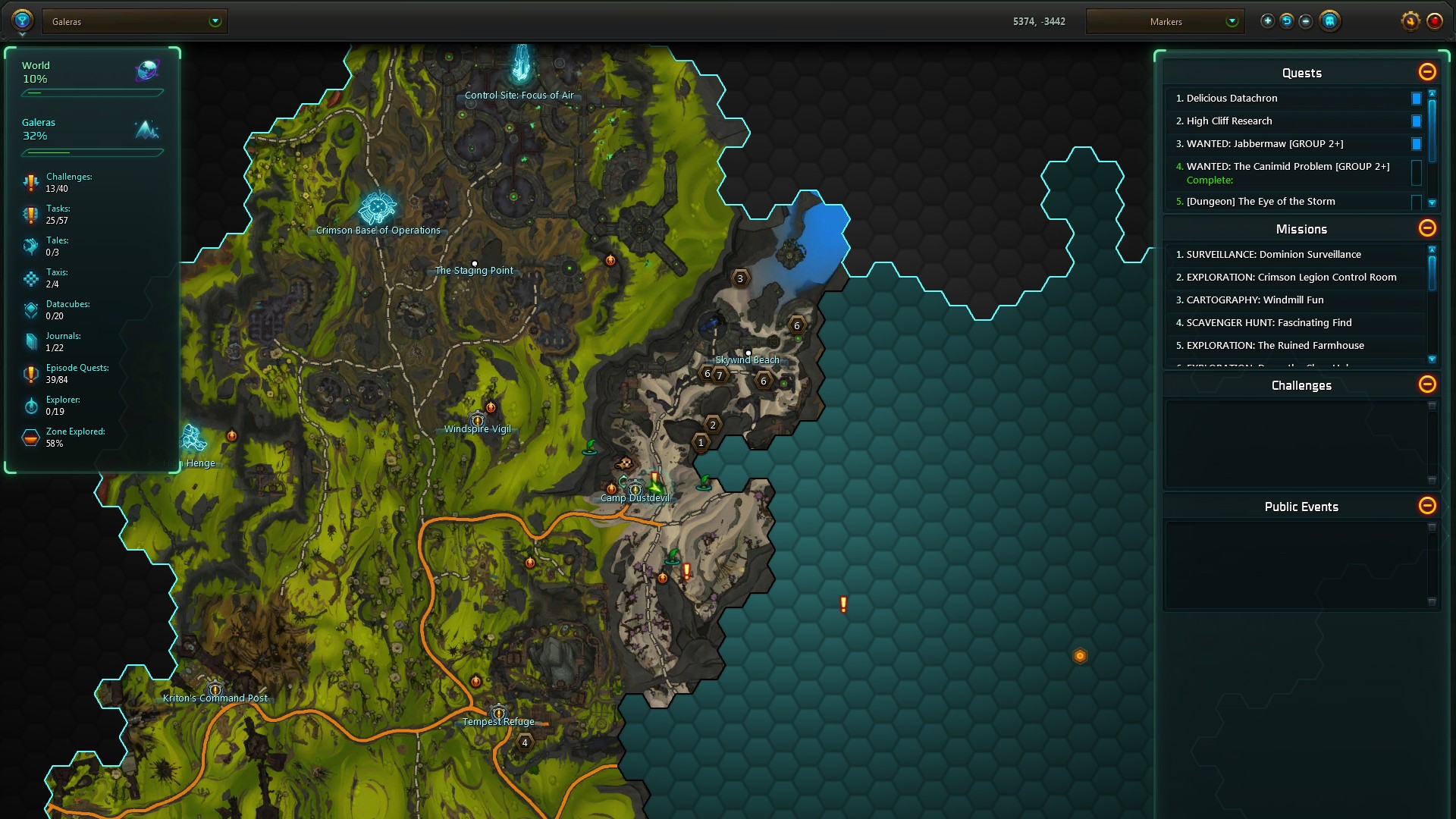1456x819 pixels.
Task: Toggle the ghost mode map icon
Action: click(1329, 21)
